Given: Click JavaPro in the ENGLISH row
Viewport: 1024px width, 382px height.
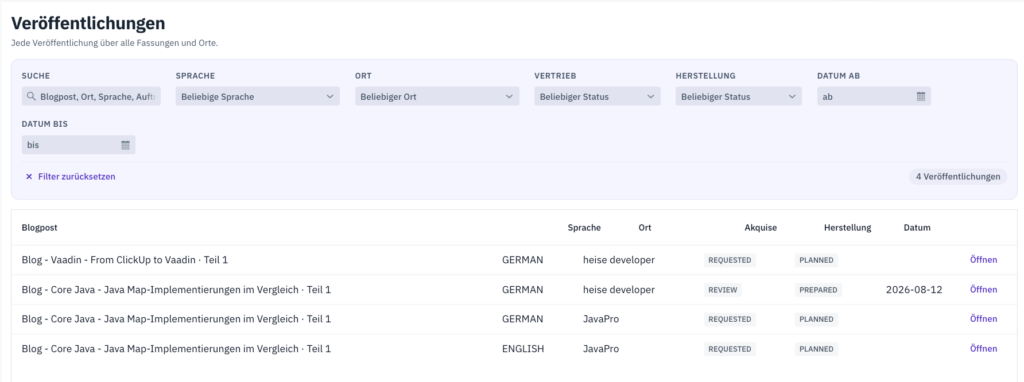Looking at the screenshot, I should coord(601,349).
